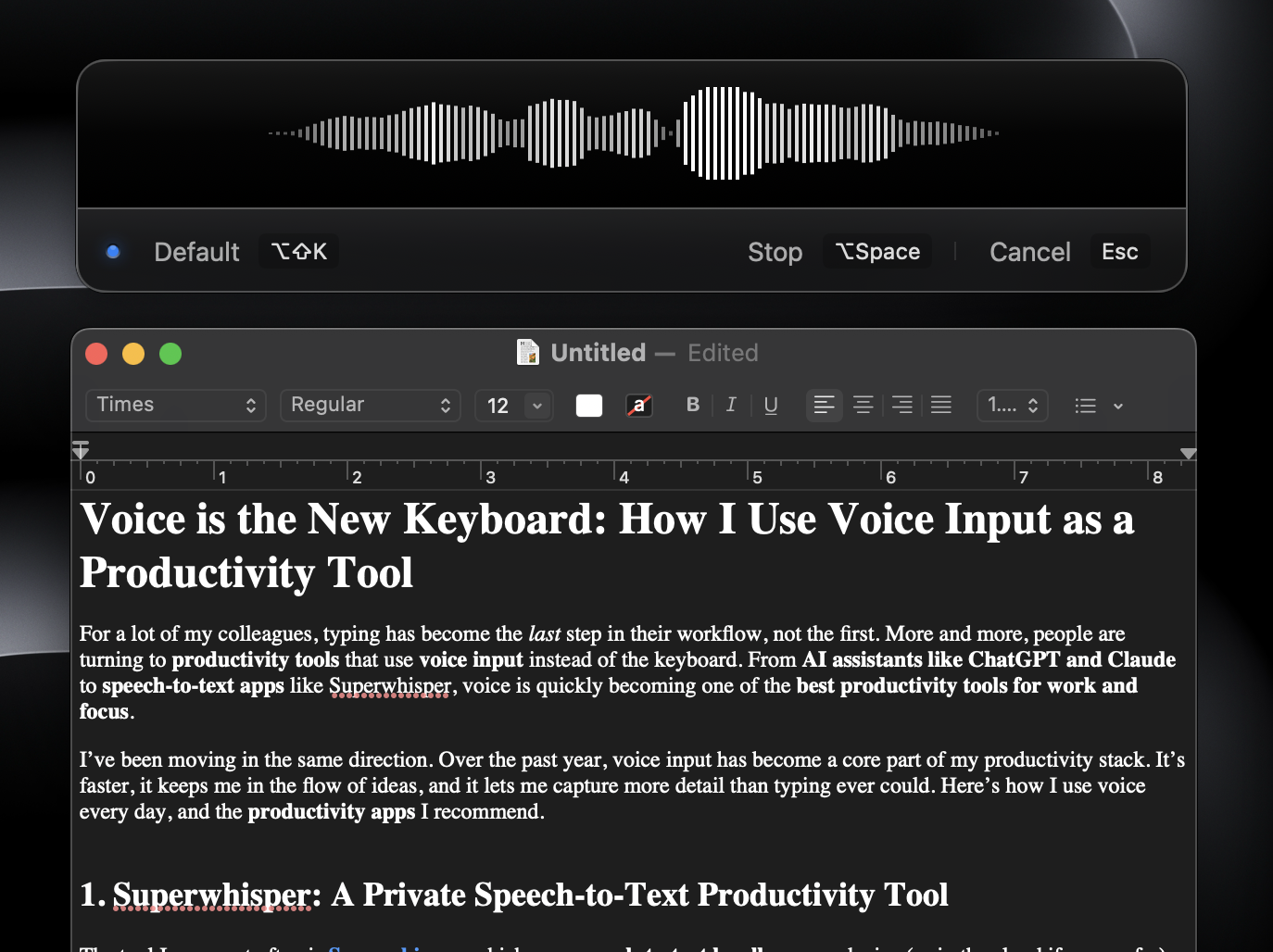Open the line spacing dropdown
This screenshot has height=952, width=1273.
pyautogui.click(x=1012, y=405)
